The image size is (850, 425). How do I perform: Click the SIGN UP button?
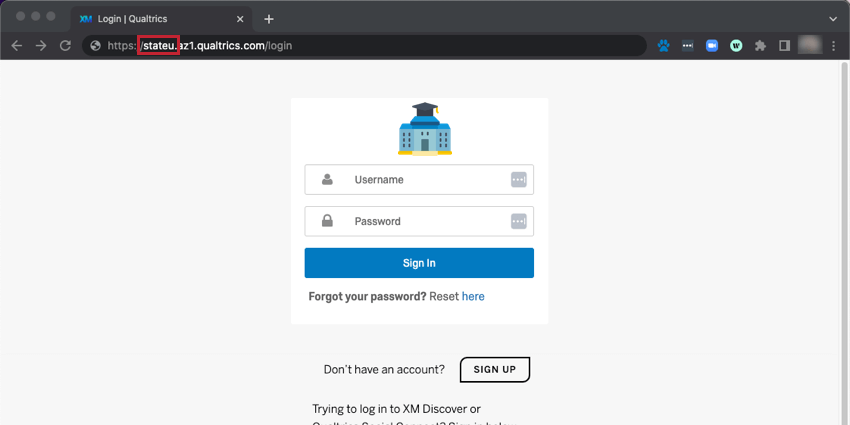pyautogui.click(x=495, y=370)
